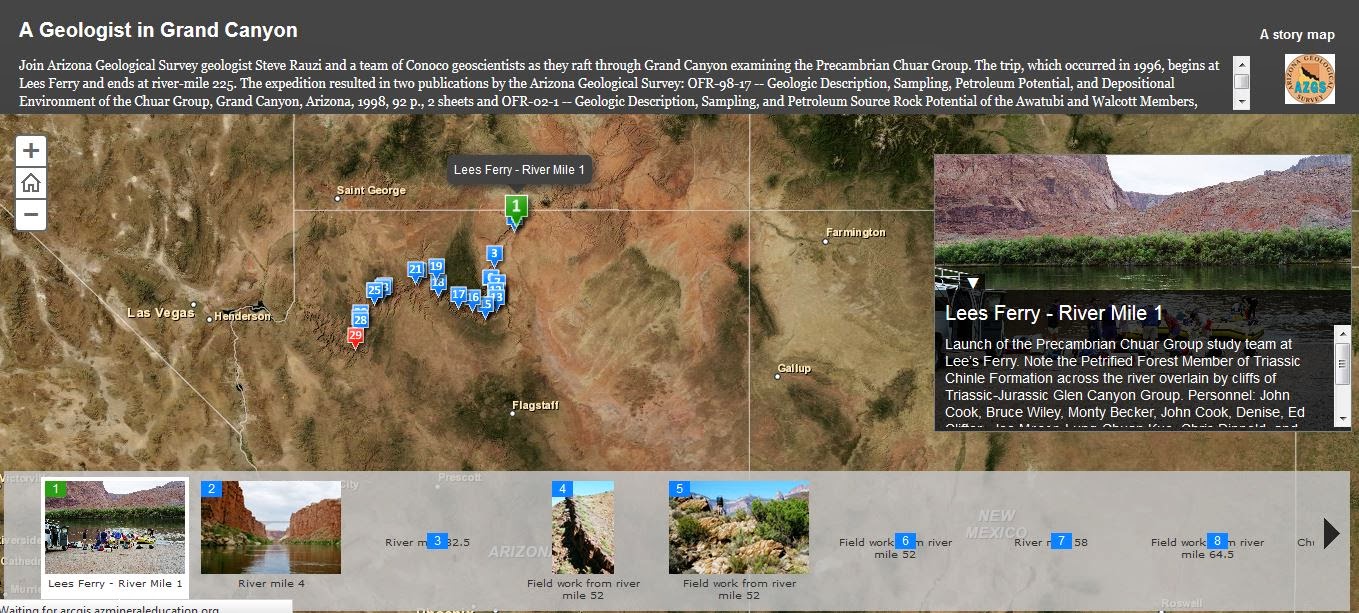Open the 'A story map' link
Viewport: 1359px width, 613px height.
click(1296, 34)
